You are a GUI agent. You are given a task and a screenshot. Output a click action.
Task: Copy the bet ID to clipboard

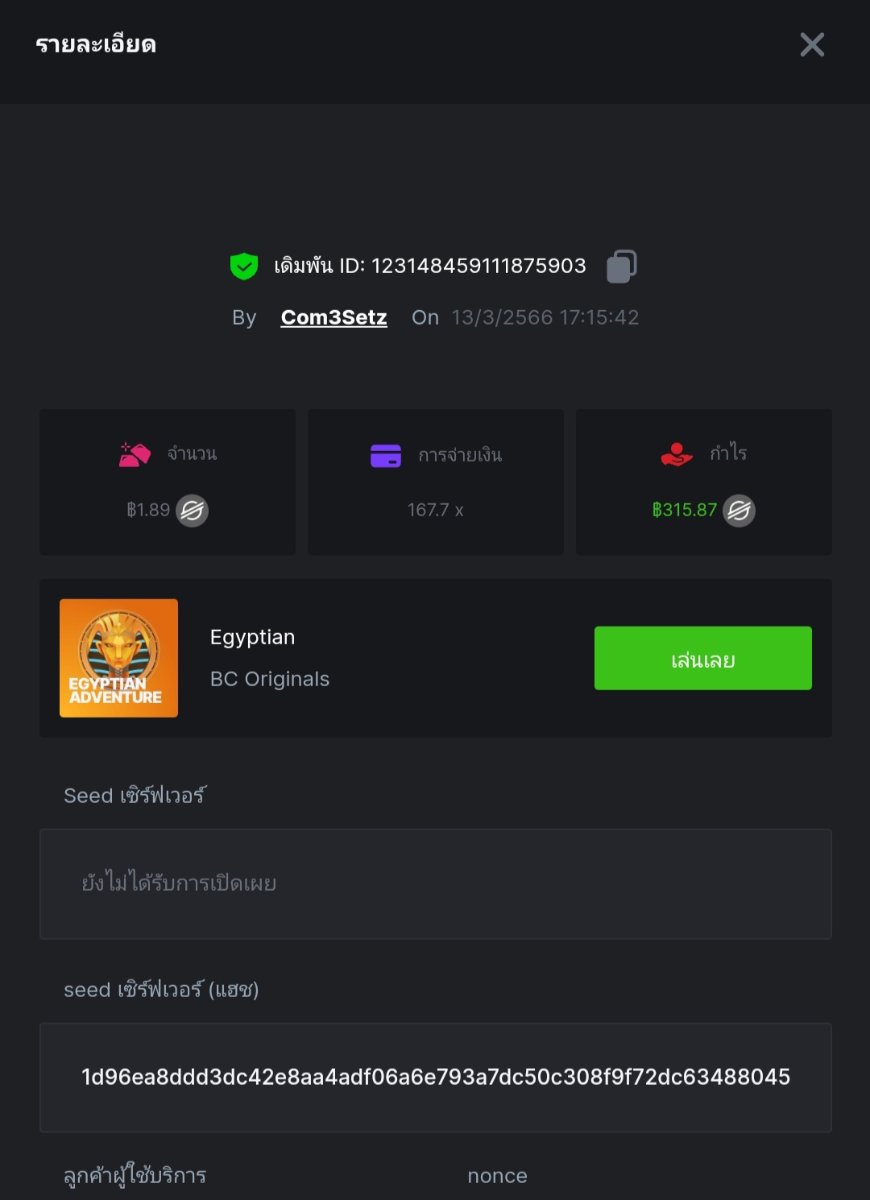tap(621, 266)
